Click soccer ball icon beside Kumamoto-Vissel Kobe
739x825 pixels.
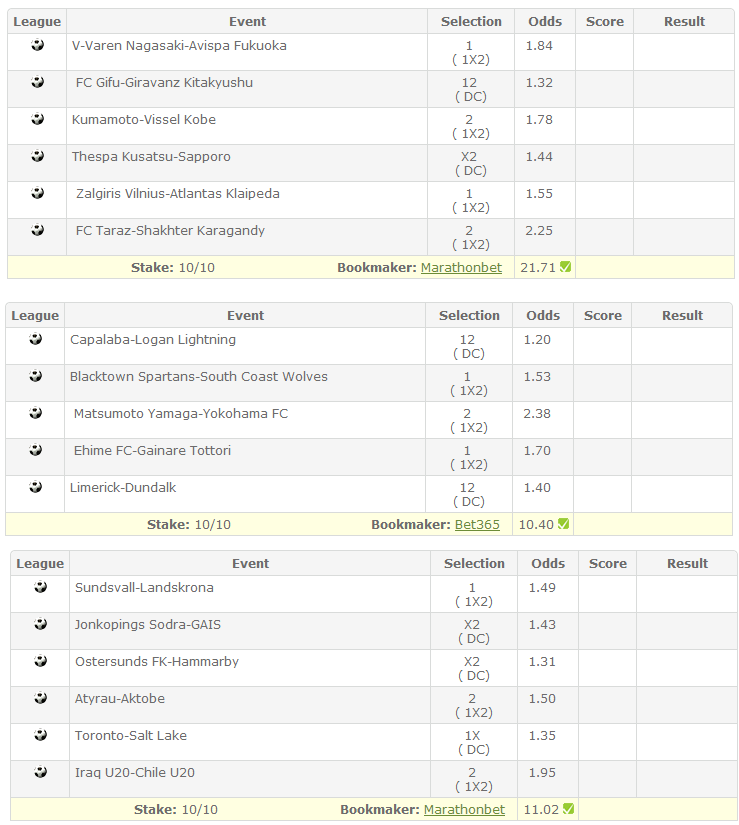click(x=37, y=119)
